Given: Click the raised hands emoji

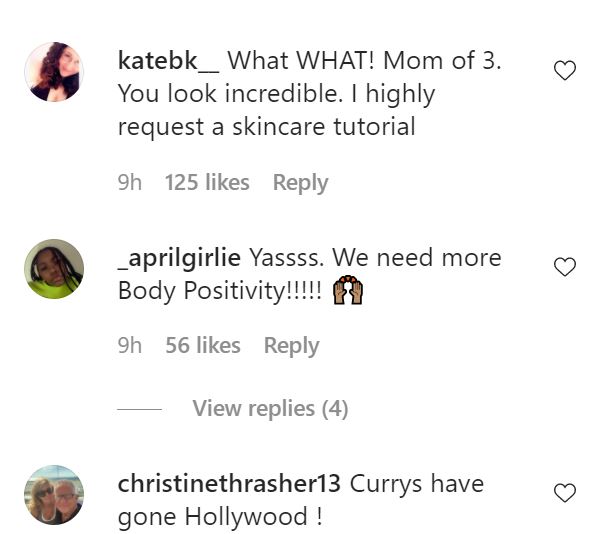Looking at the screenshot, I should [347, 291].
